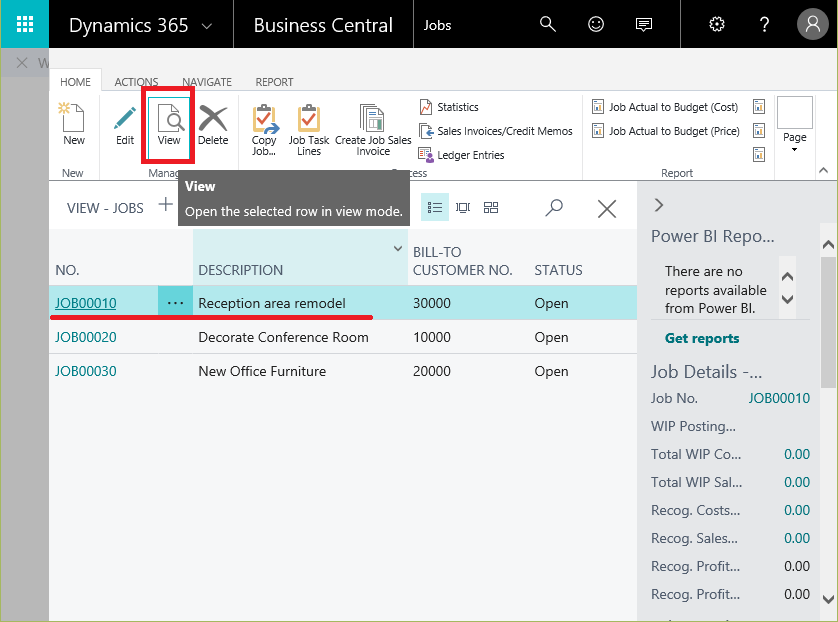This screenshot has height=622, width=838.
Task: Open the help question mark
Action: click(764, 24)
